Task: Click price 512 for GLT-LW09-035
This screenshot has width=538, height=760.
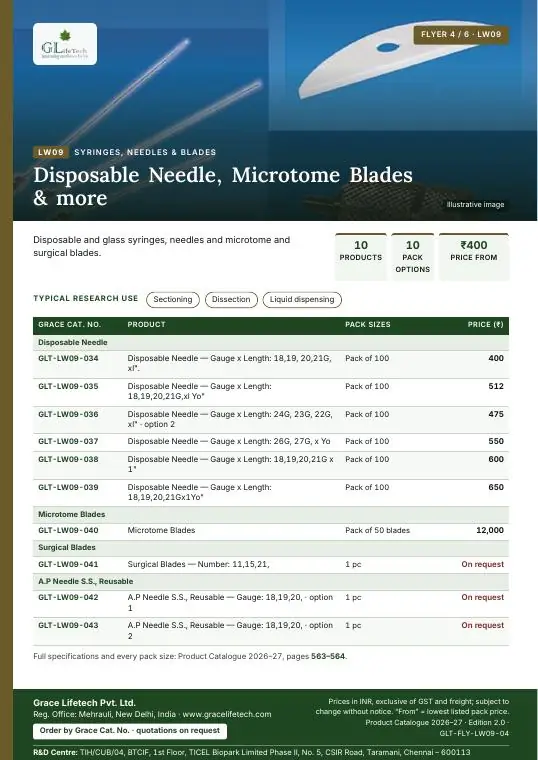Action: point(496,387)
